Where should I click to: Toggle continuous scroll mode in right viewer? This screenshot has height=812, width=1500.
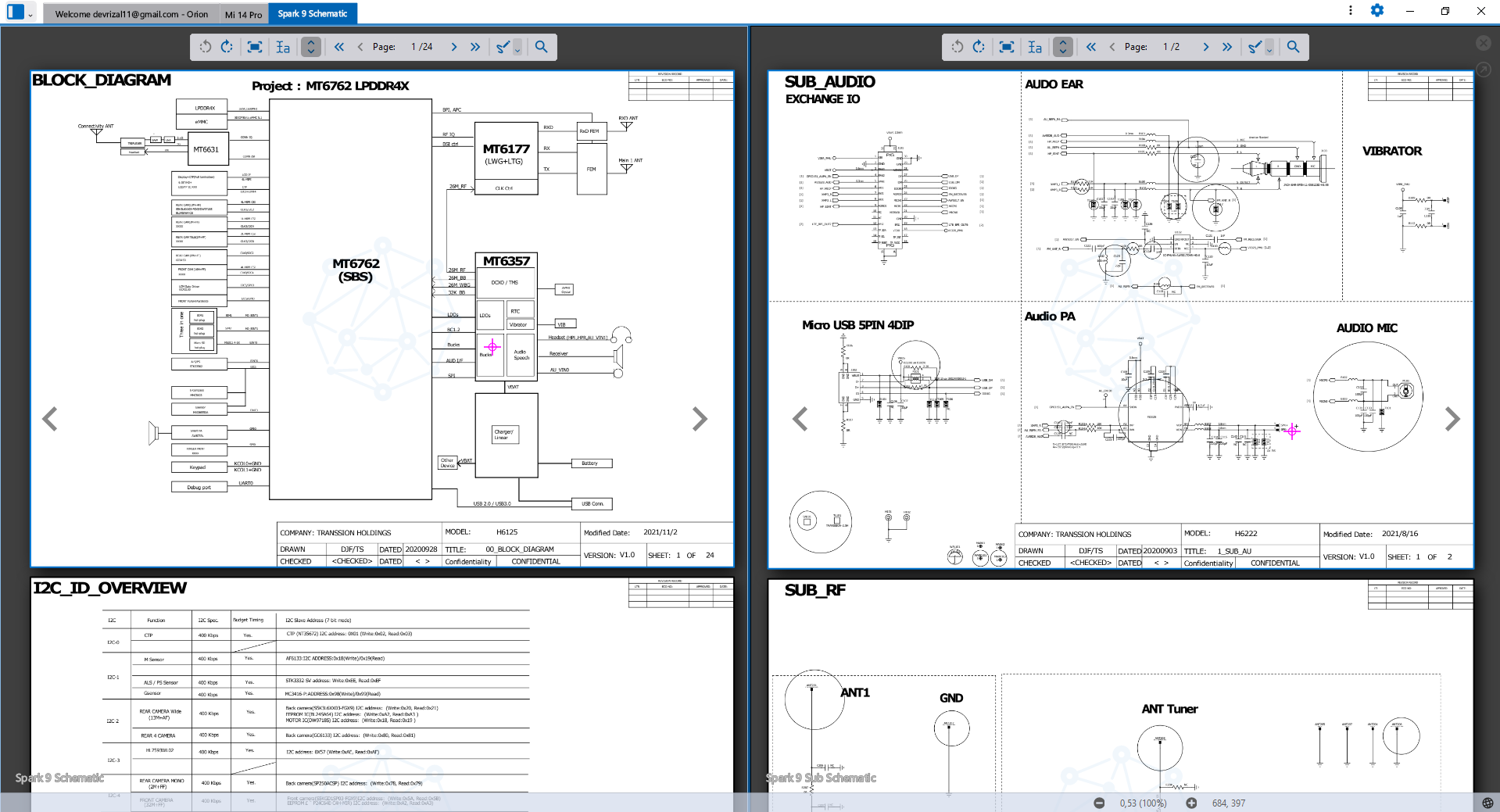(x=1063, y=47)
